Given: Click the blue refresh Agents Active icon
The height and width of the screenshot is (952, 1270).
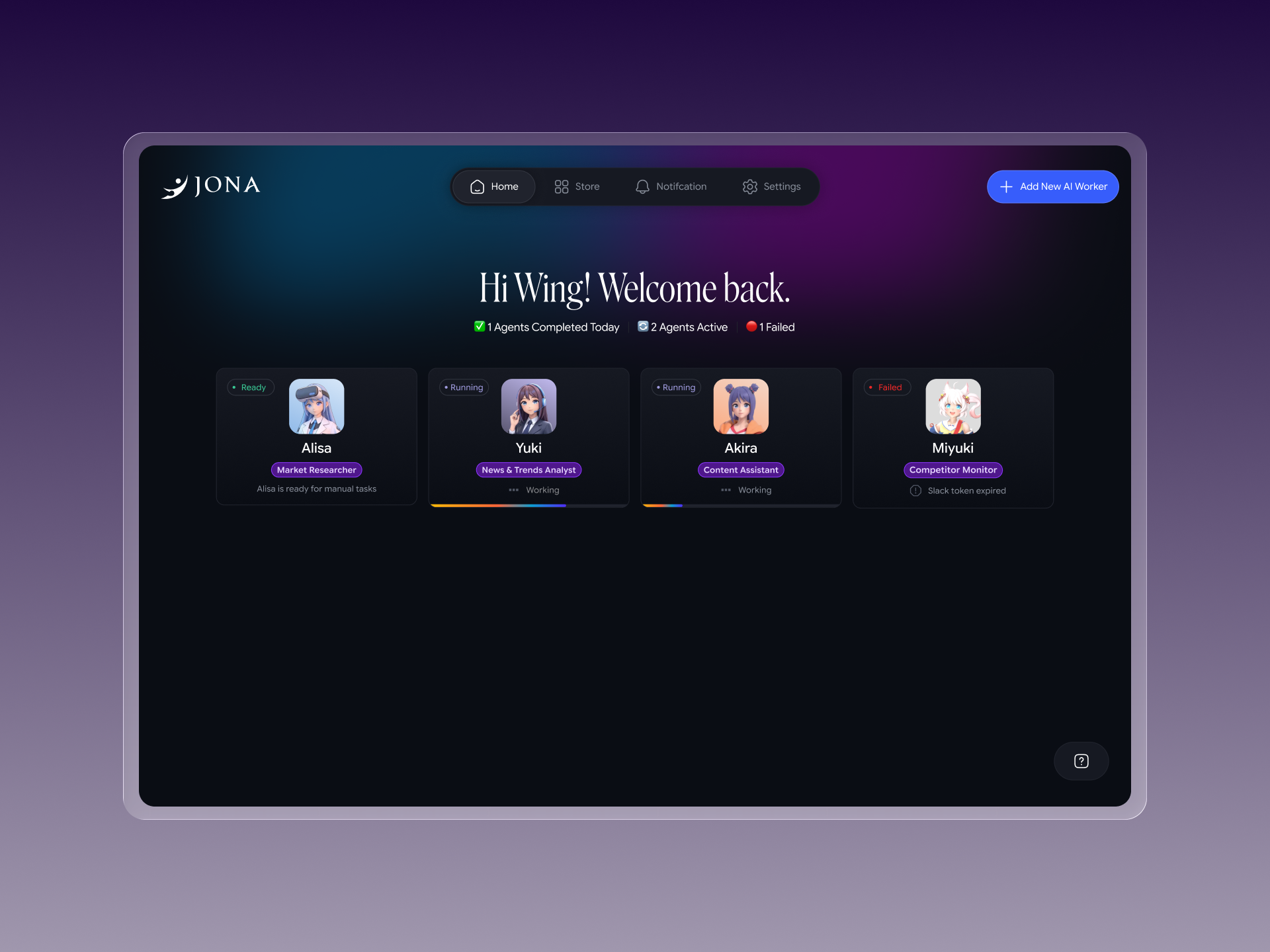Looking at the screenshot, I should click(643, 327).
